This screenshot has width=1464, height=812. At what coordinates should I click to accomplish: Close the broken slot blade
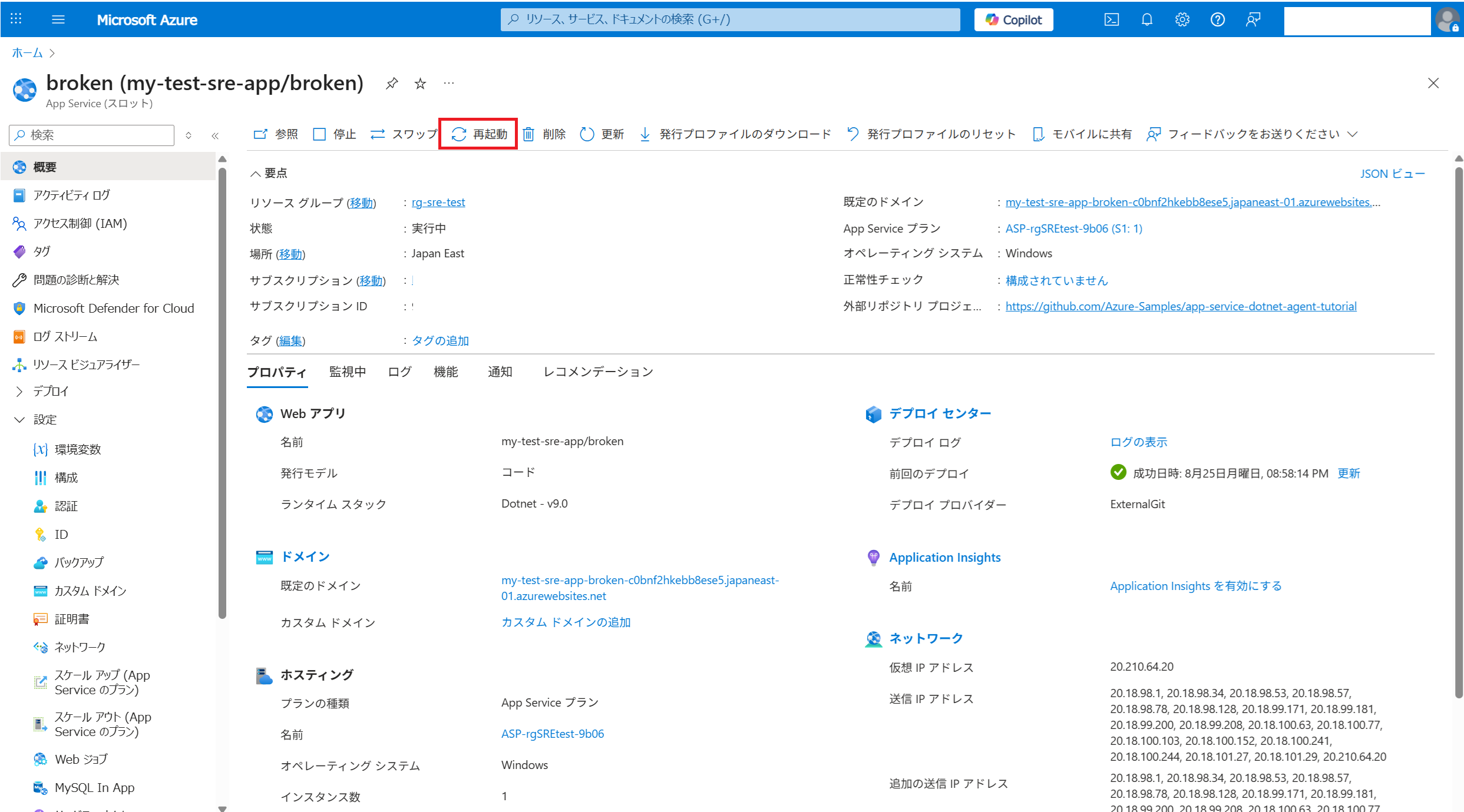coord(1433,83)
